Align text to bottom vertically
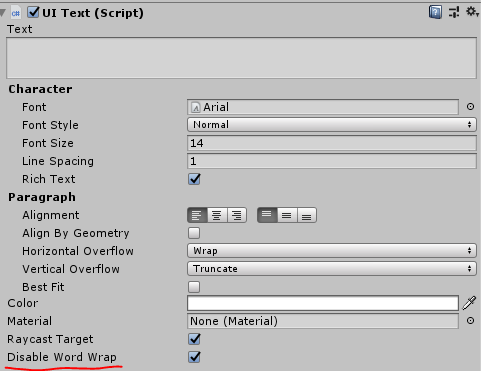 point(307,215)
